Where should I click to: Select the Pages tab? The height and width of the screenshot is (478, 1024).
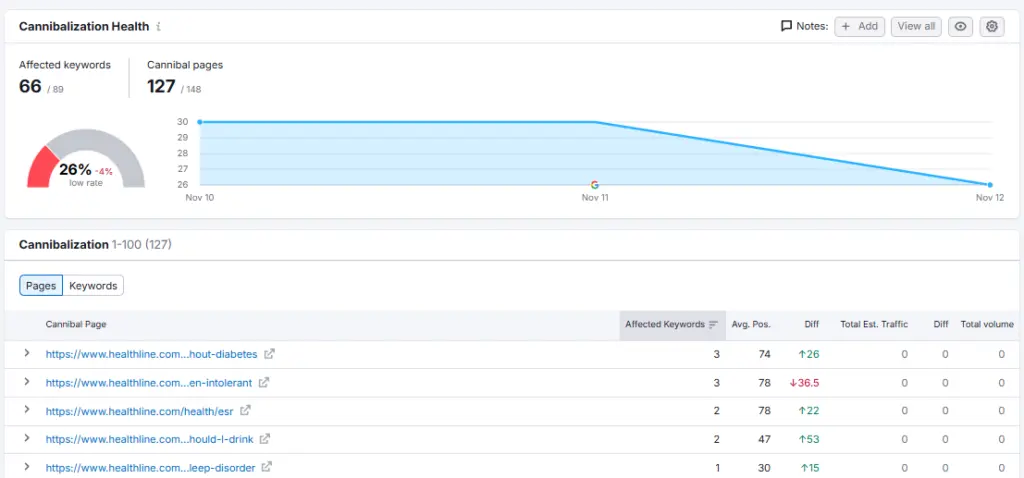[x=41, y=286]
